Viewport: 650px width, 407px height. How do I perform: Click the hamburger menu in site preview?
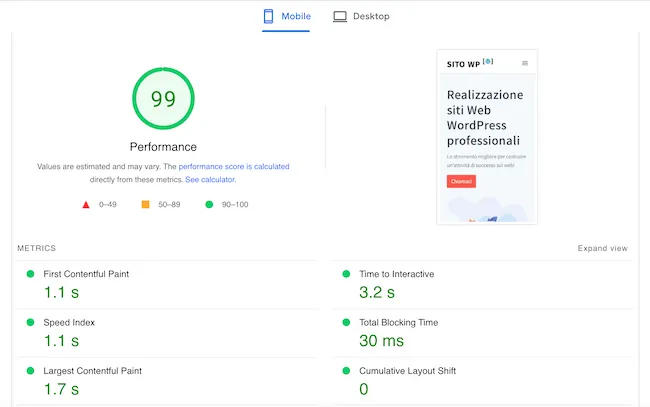[525, 63]
